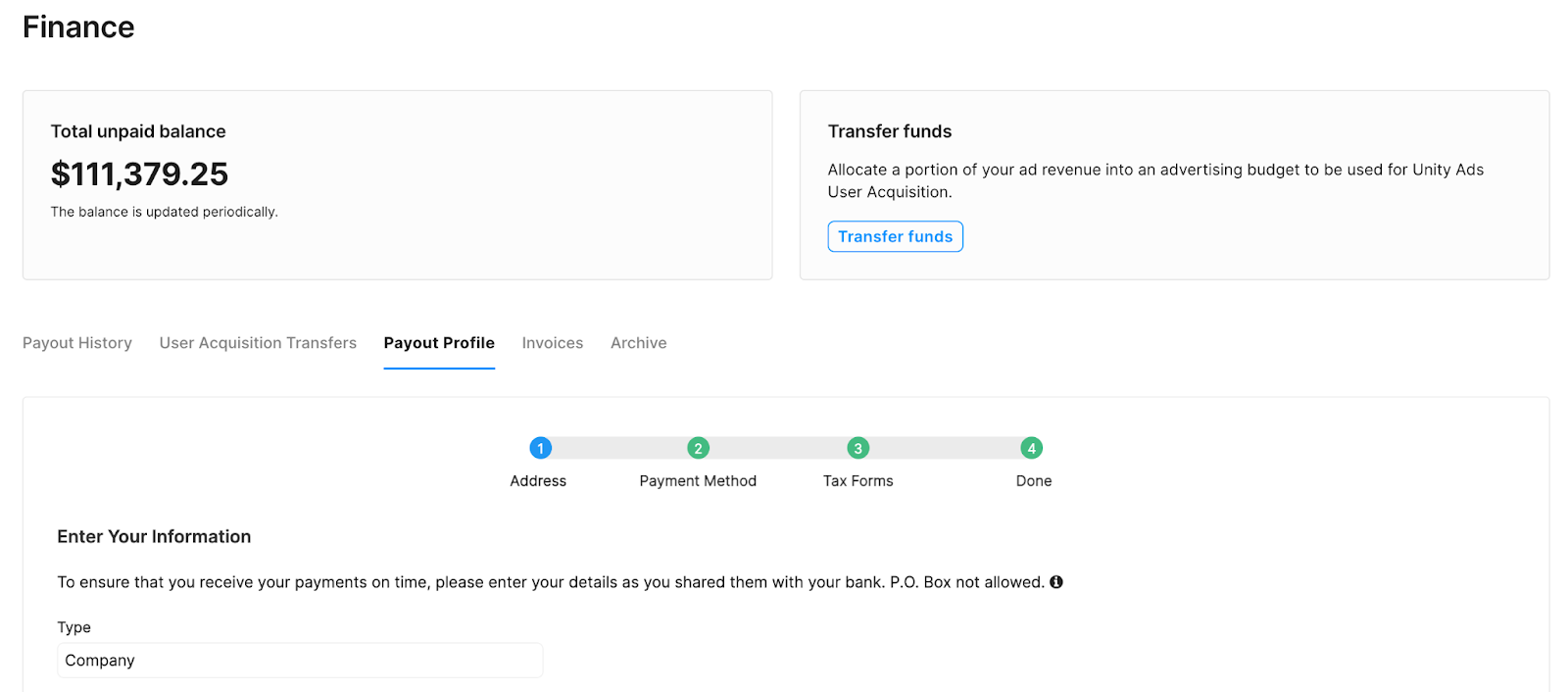Click the step 2 circle in the stepper

[x=698, y=448]
